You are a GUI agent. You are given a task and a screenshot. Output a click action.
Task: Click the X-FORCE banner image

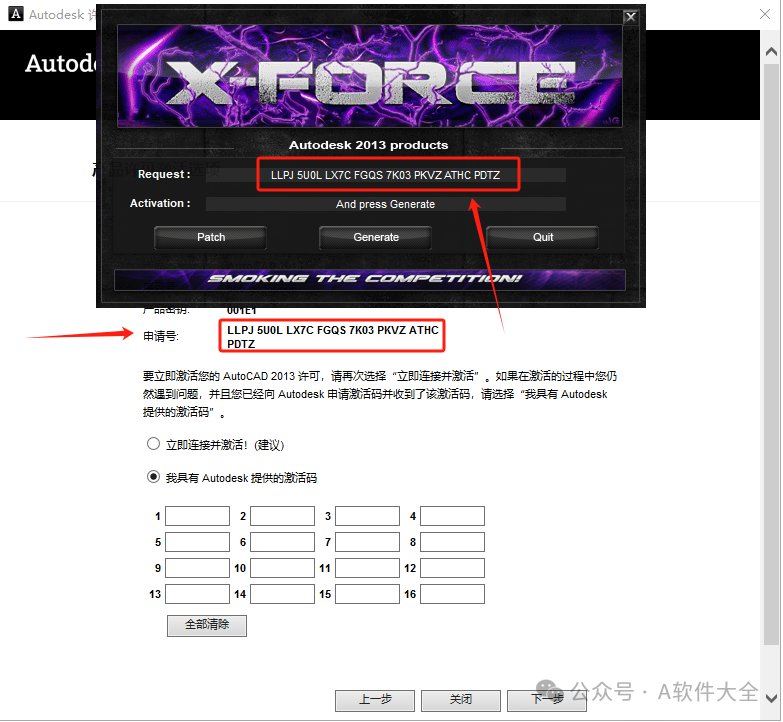tap(370, 76)
